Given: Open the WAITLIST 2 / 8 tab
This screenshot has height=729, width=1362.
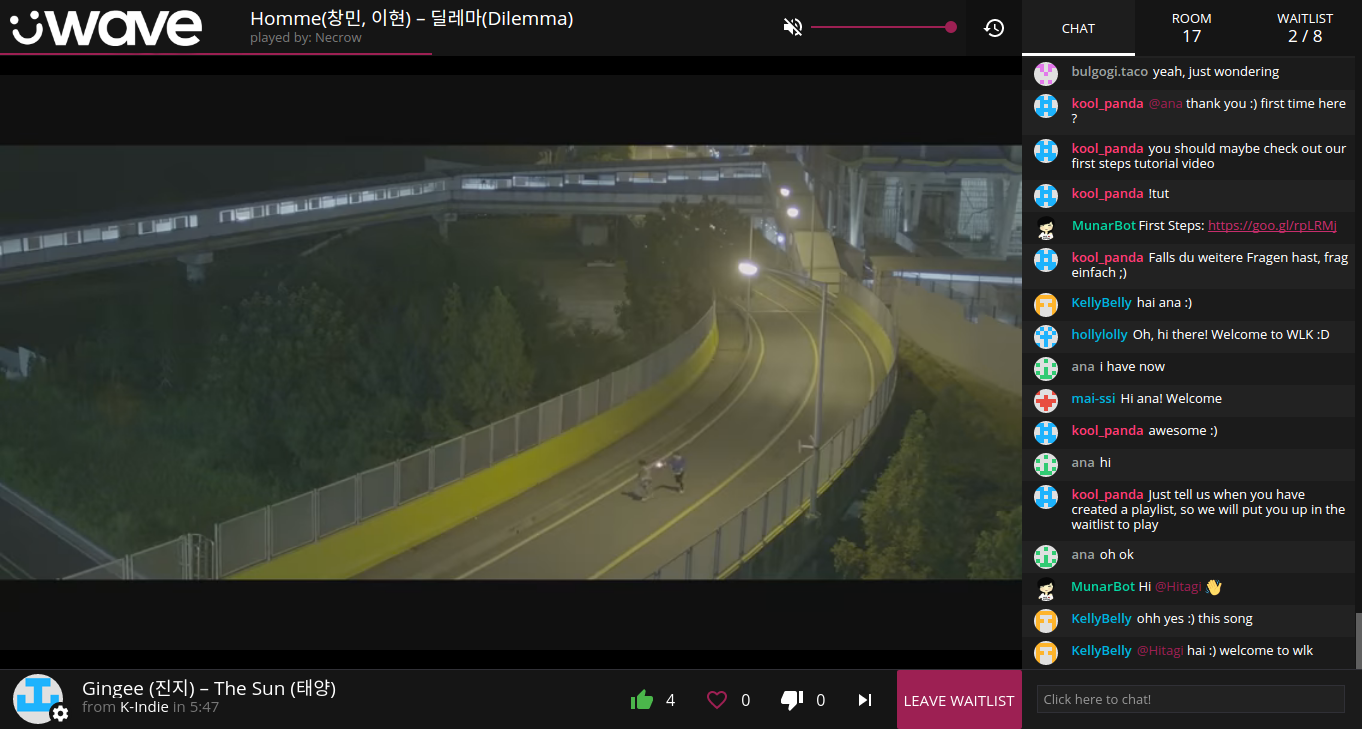Looking at the screenshot, I should click(1305, 28).
